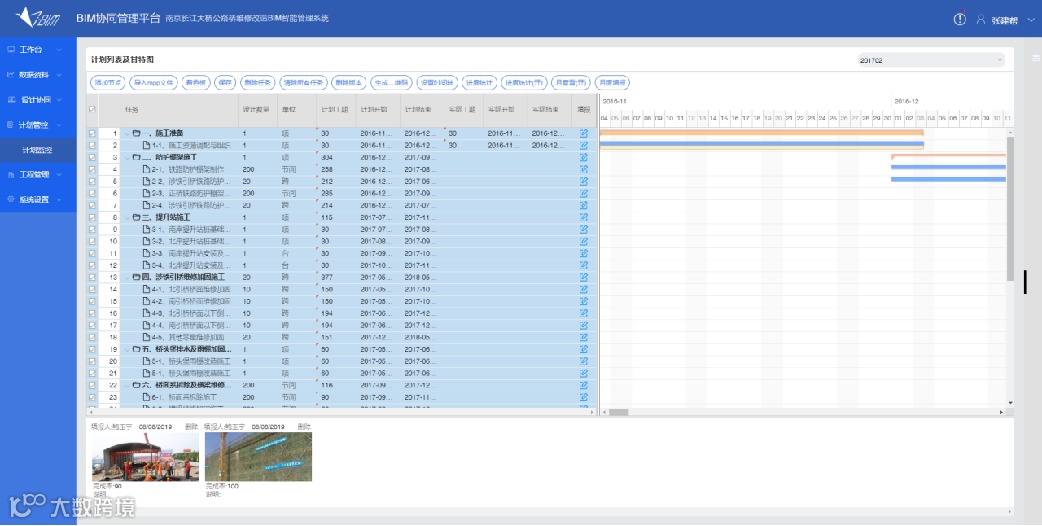Image resolution: width=1042 pixels, height=526 pixels.
Task: Collapse the row 1 施工准备 task group
Action: click(x=127, y=133)
